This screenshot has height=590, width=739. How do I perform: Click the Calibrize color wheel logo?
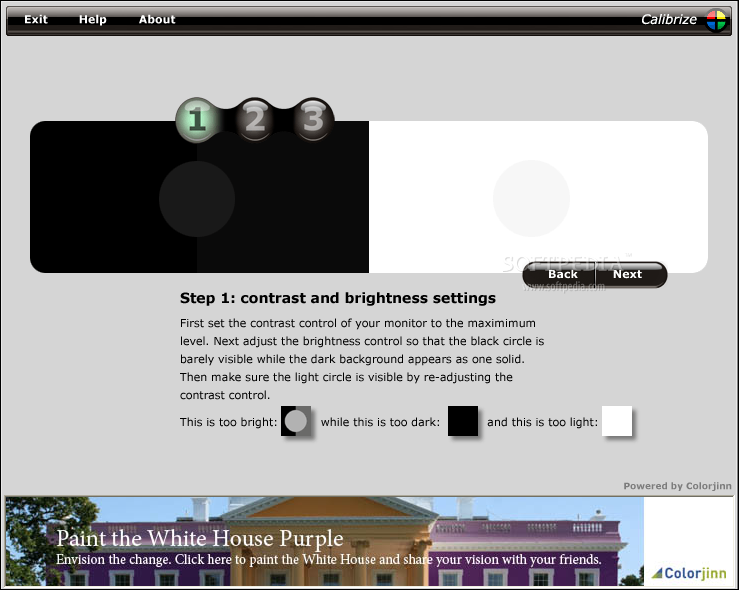(716, 20)
